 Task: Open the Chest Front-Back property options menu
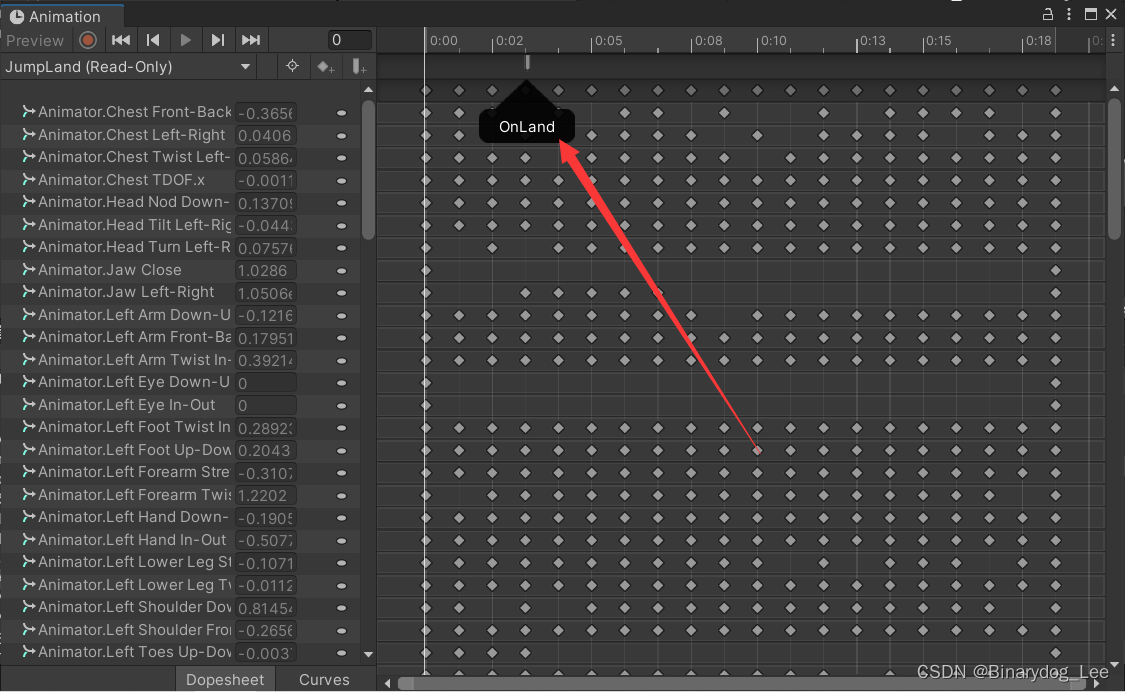click(342, 113)
